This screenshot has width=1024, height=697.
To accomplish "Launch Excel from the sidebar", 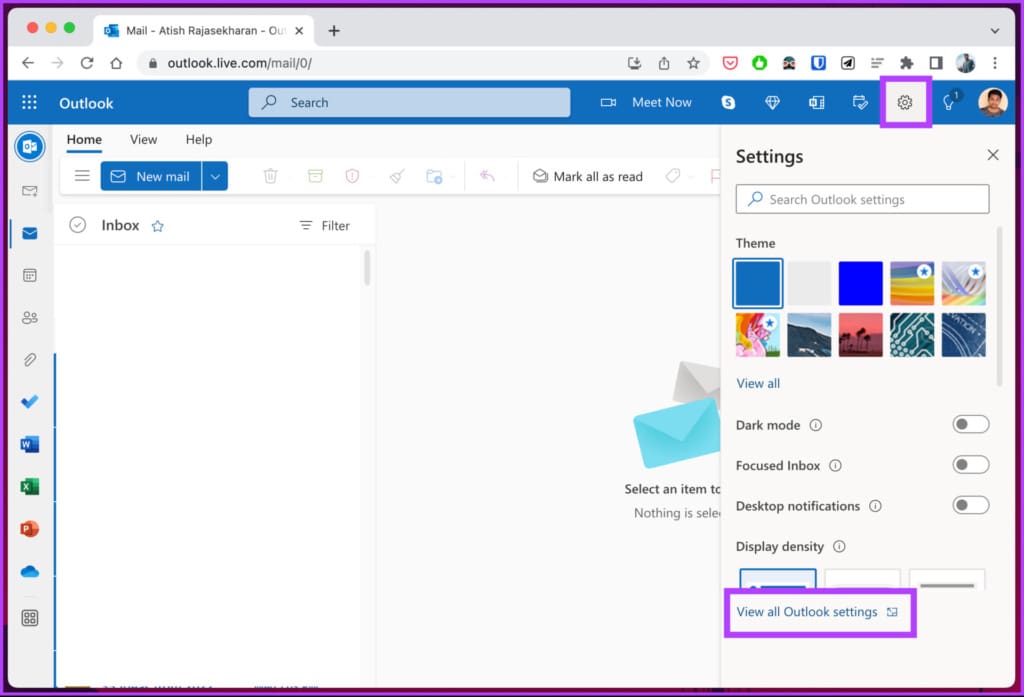I will click(29, 487).
